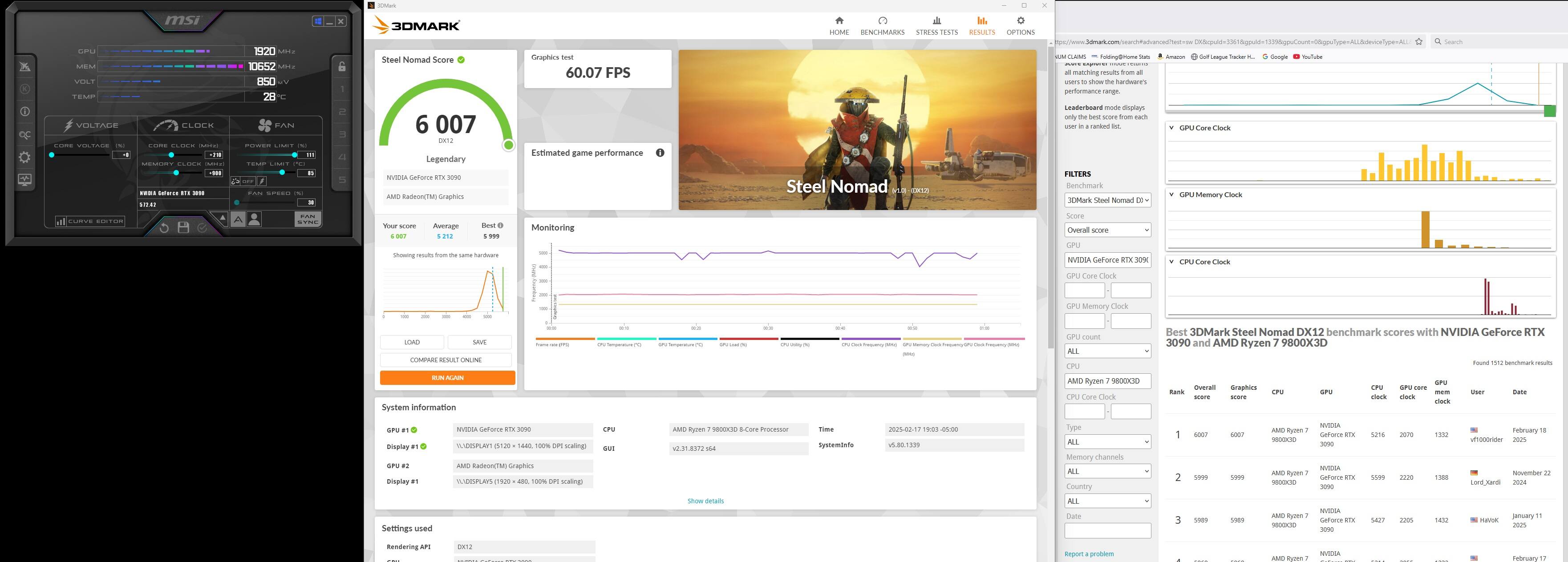Open 3DMark Options tab
Screen dimensions: 1568x562
coord(1020,26)
